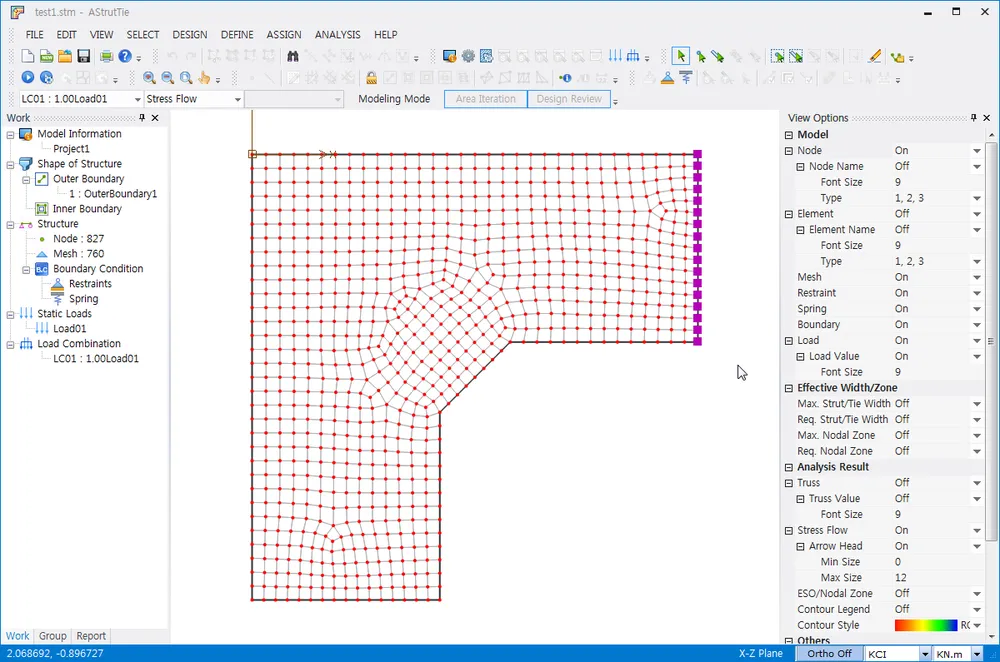1000x662 pixels.
Task: Collapse the Shape of Structure tree node
Action: [x=10, y=164]
